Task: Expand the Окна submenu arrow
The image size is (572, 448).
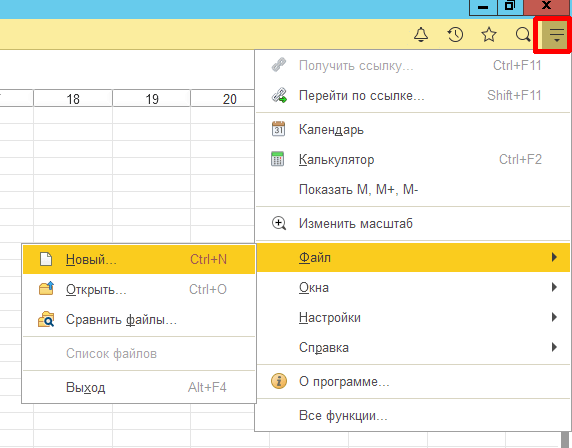Action: click(554, 287)
